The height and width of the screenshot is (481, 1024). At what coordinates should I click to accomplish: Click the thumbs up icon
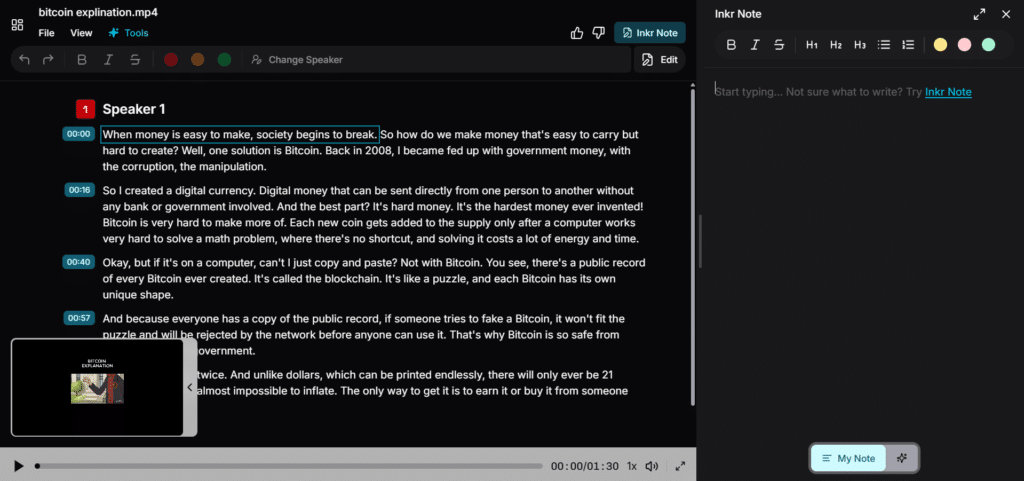point(577,33)
